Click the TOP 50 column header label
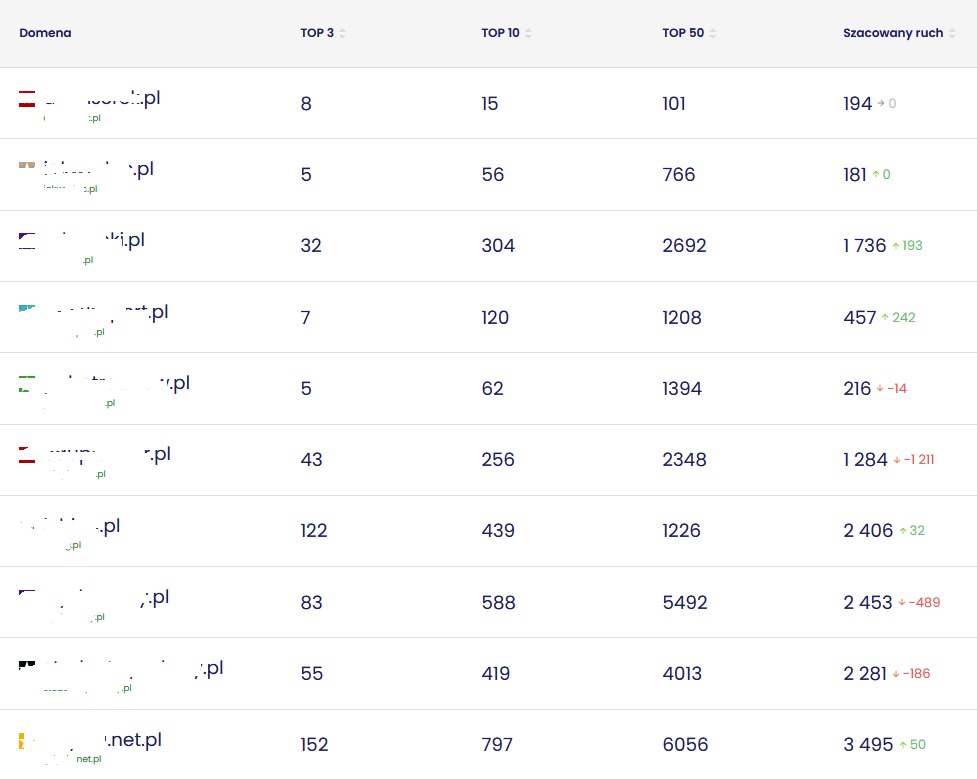The height and width of the screenshot is (779, 977). [x=683, y=33]
